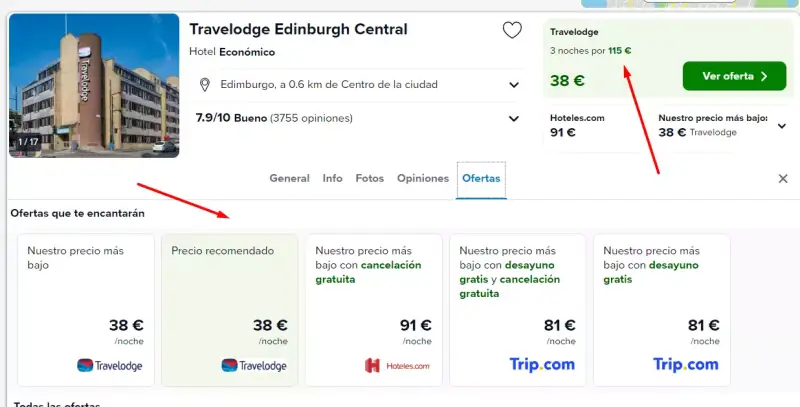
Task: Select the Fotos tab
Action: pos(369,179)
